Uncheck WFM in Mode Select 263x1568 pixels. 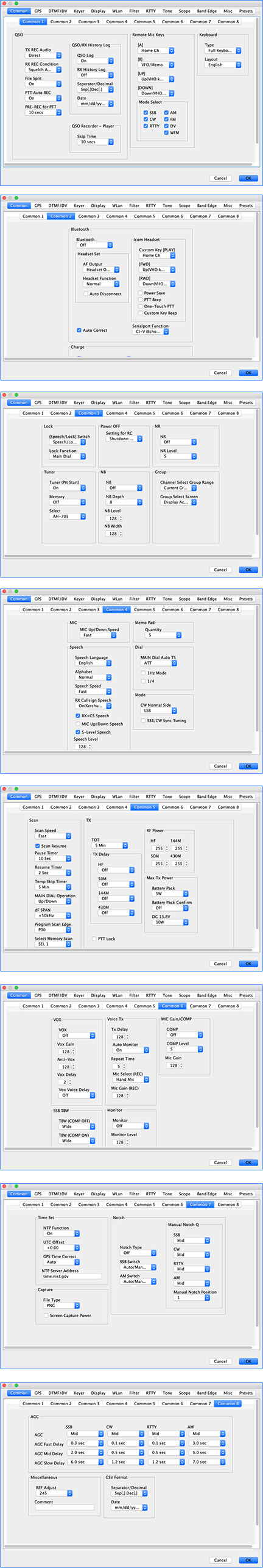[166, 132]
